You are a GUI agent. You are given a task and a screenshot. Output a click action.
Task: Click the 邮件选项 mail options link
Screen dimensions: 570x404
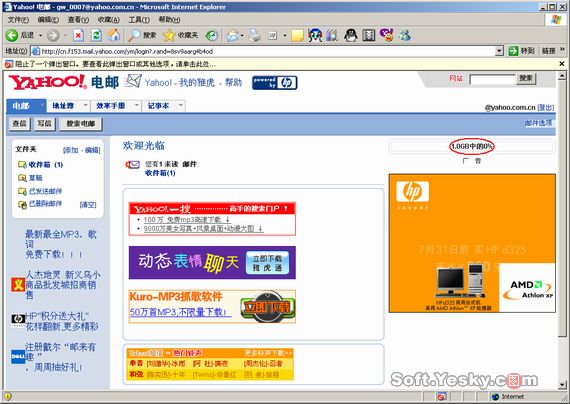[538, 123]
